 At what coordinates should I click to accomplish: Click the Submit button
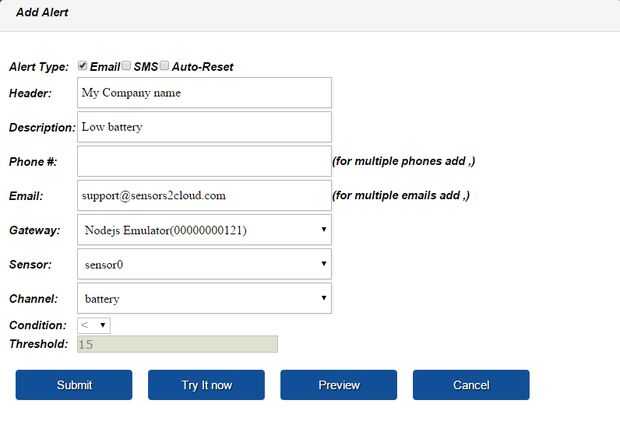pyautogui.click(x=74, y=385)
